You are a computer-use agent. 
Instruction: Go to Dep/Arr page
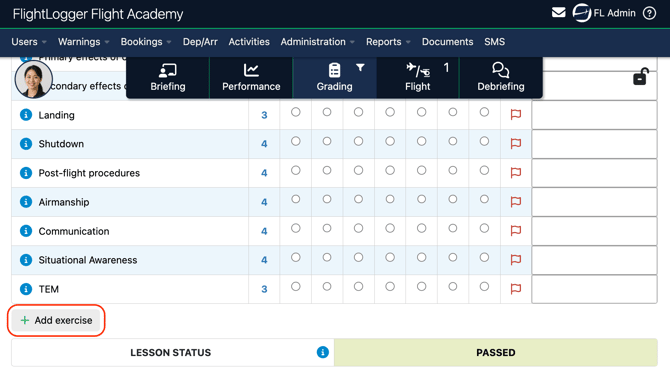click(x=200, y=42)
